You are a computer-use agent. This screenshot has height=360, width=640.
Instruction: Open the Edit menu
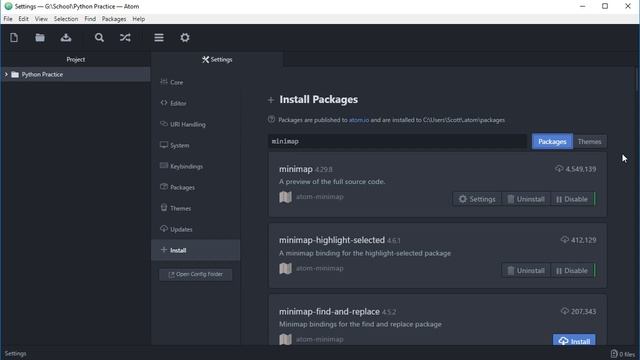[24, 19]
